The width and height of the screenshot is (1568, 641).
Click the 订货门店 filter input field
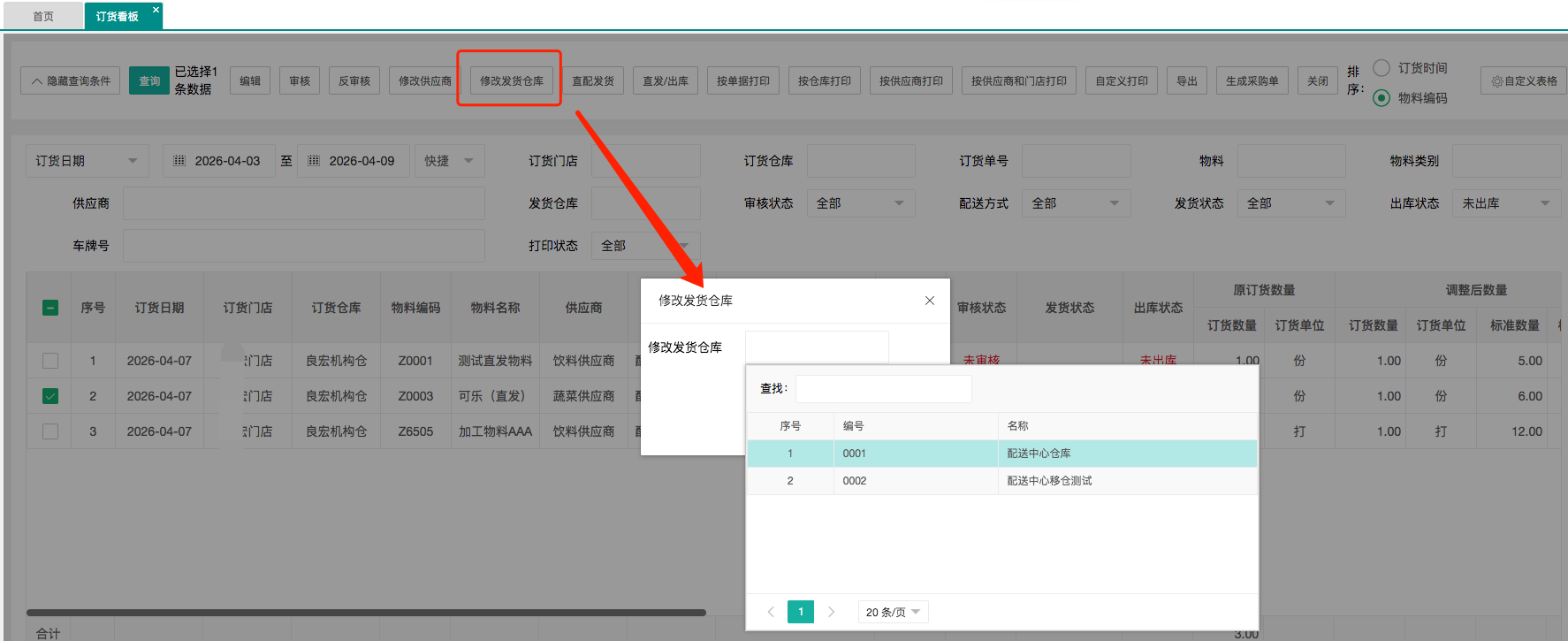pos(645,161)
